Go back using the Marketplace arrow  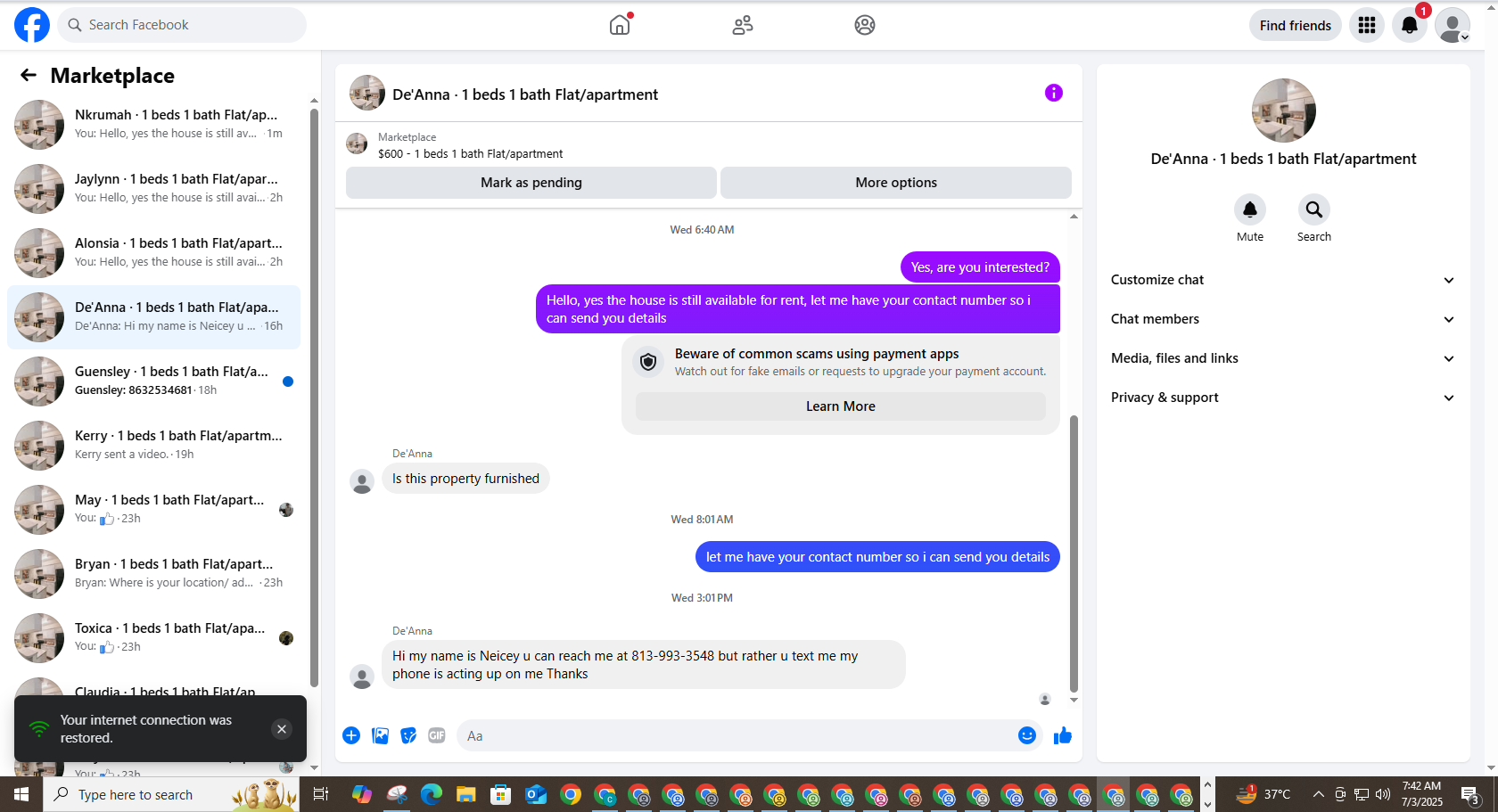[x=29, y=76]
